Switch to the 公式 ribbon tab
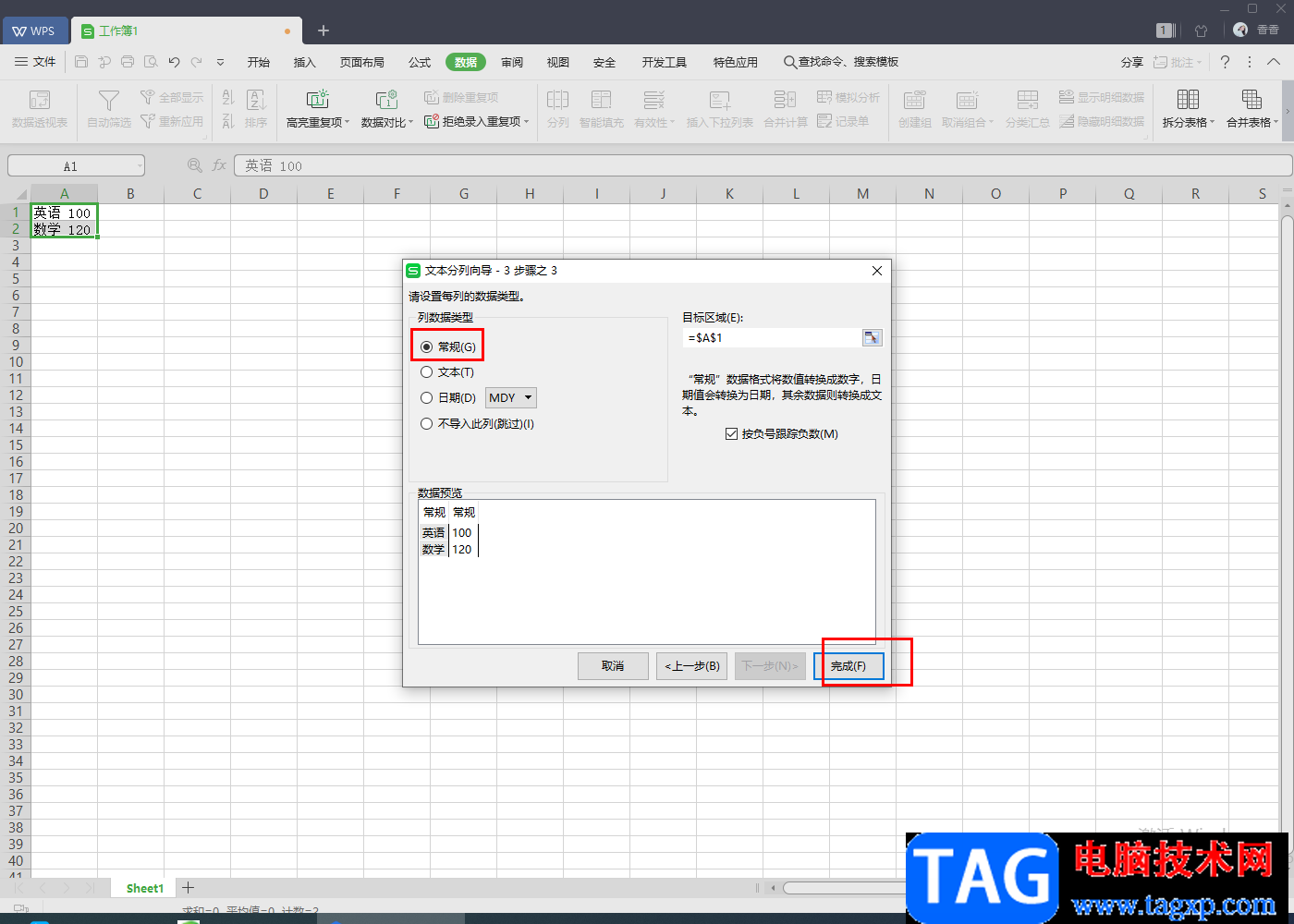Image resolution: width=1294 pixels, height=924 pixels. pyautogui.click(x=420, y=62)
